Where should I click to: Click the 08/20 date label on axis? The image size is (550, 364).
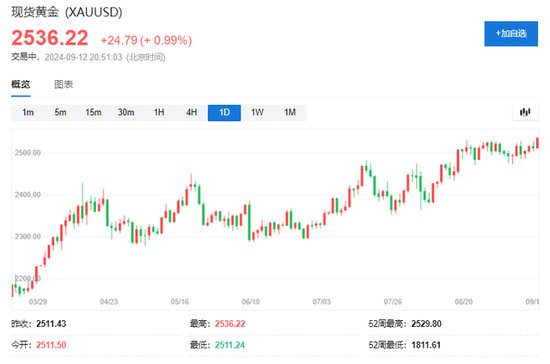[464, 302]
